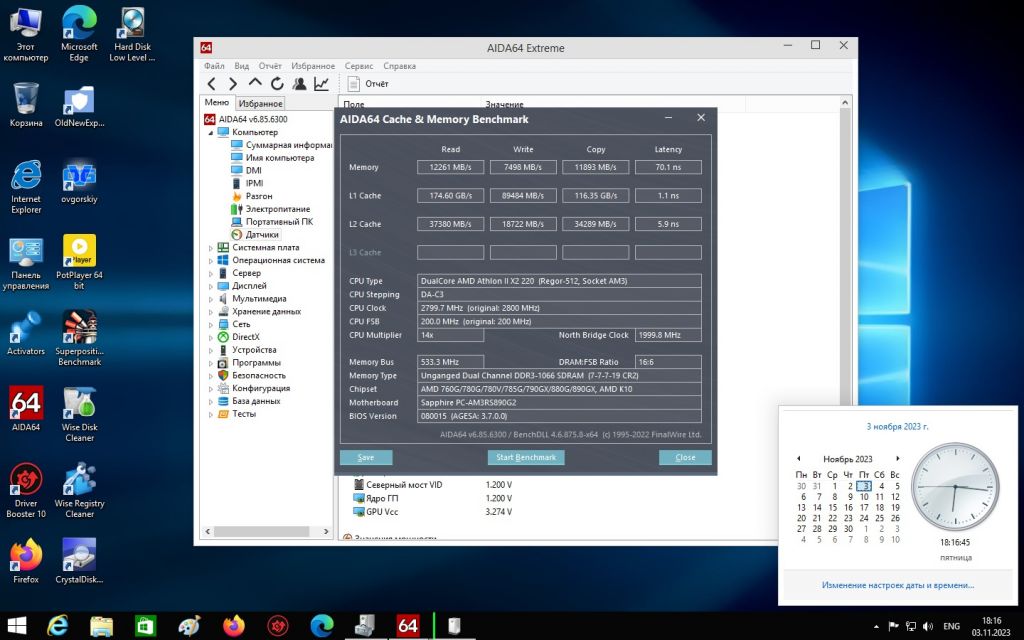1024x640 pixels.
Task: Open Microsoft Store from the taskbar
Action: tap(145, 626)
